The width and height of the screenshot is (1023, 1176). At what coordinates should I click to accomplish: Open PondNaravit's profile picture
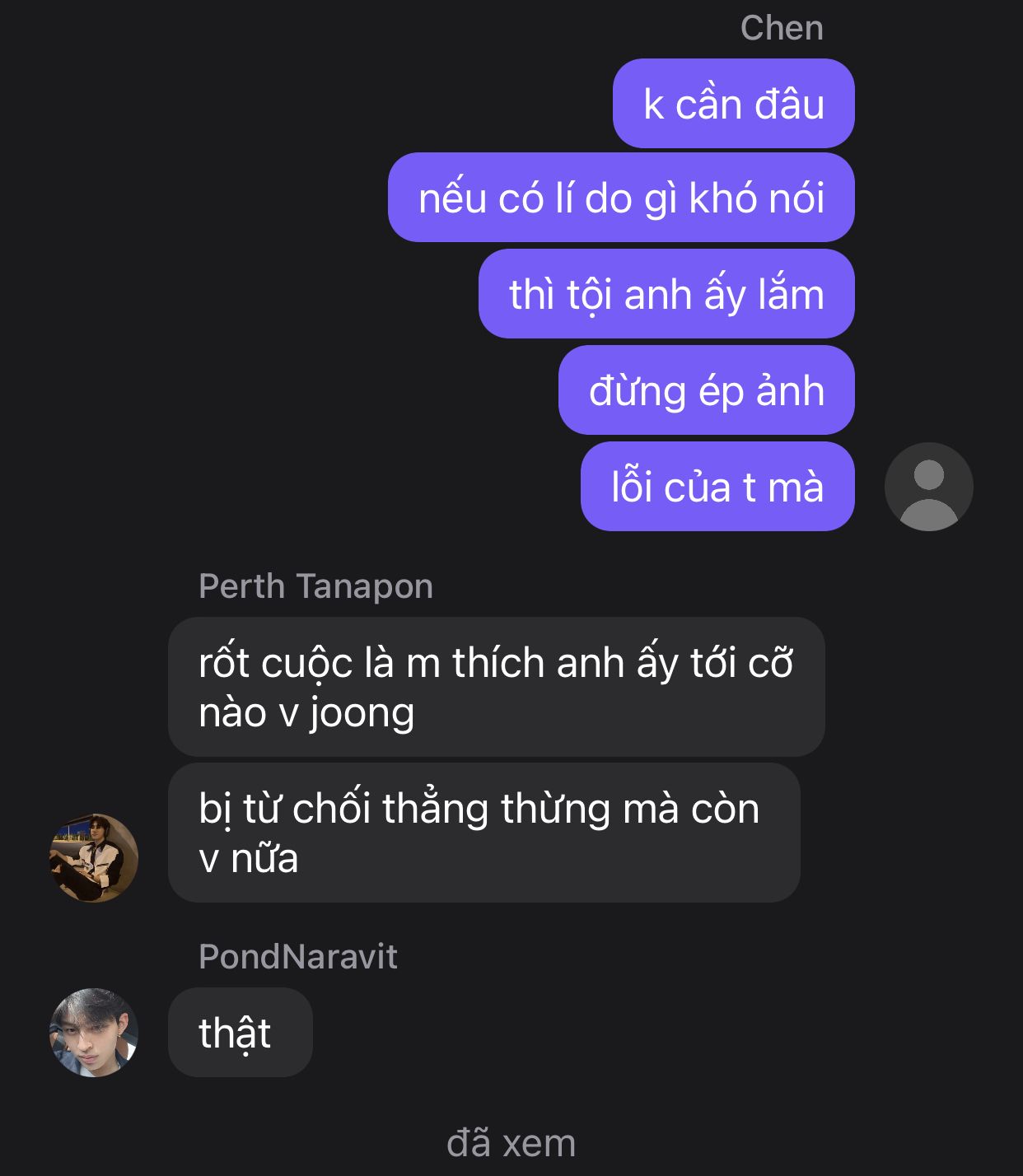point(94,1033)
